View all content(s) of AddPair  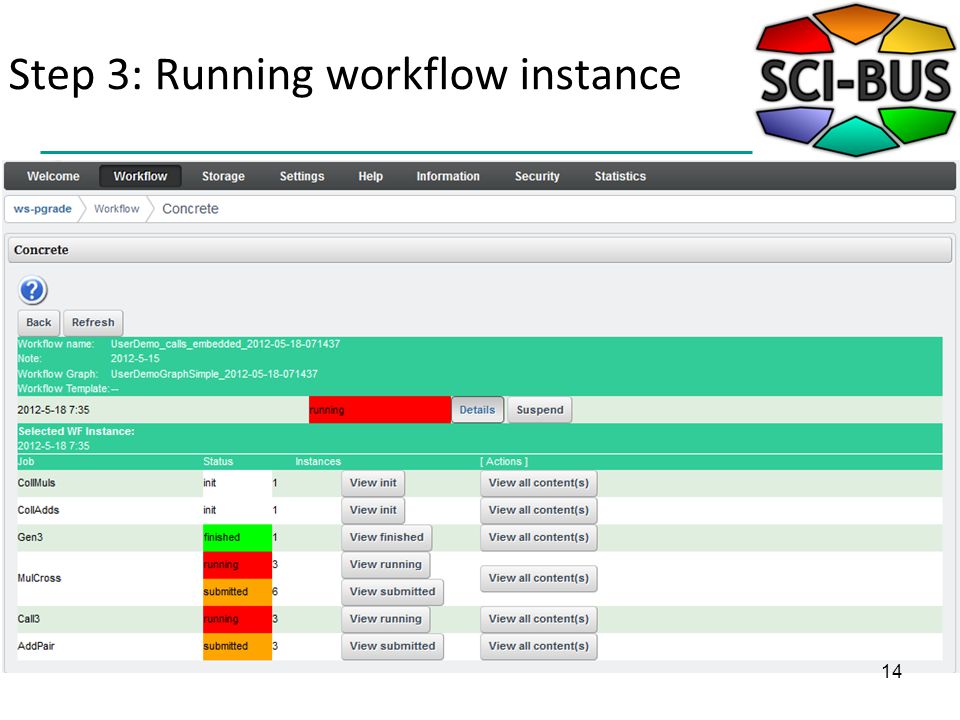click(x=539, y=647)
